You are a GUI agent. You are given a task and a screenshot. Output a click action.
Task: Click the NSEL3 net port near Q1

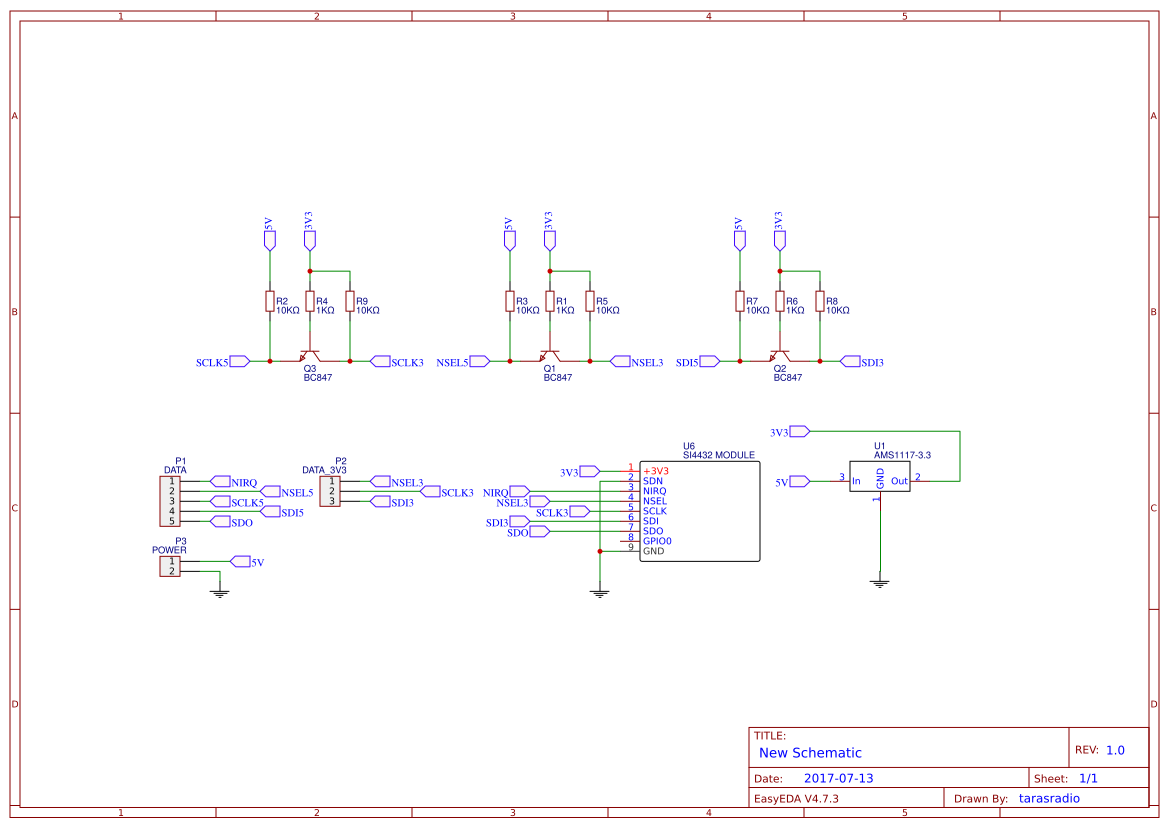[620, 361]
